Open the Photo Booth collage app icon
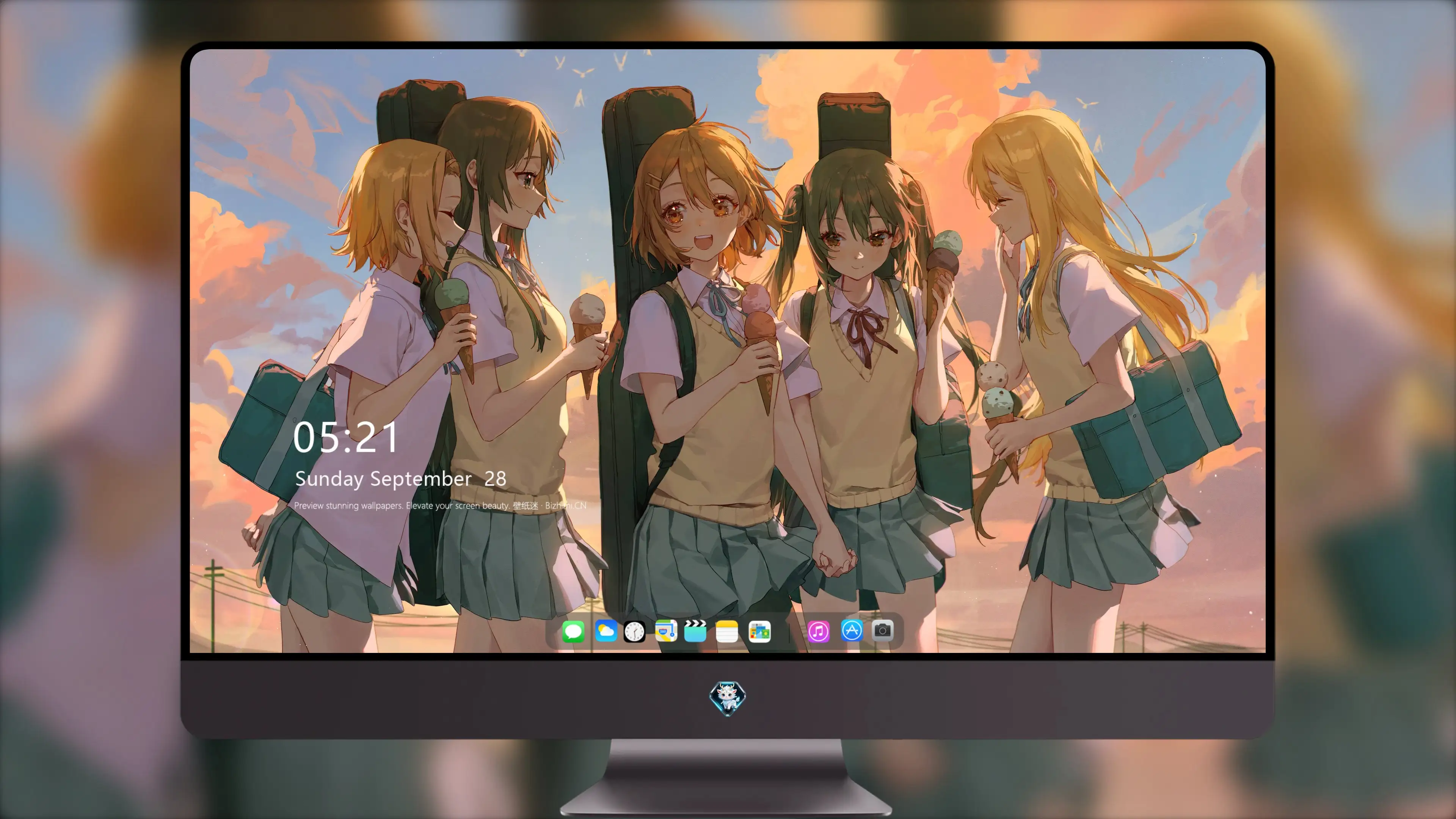The width and height of the screenshot is (1456, 819). (x=759, y=631)
